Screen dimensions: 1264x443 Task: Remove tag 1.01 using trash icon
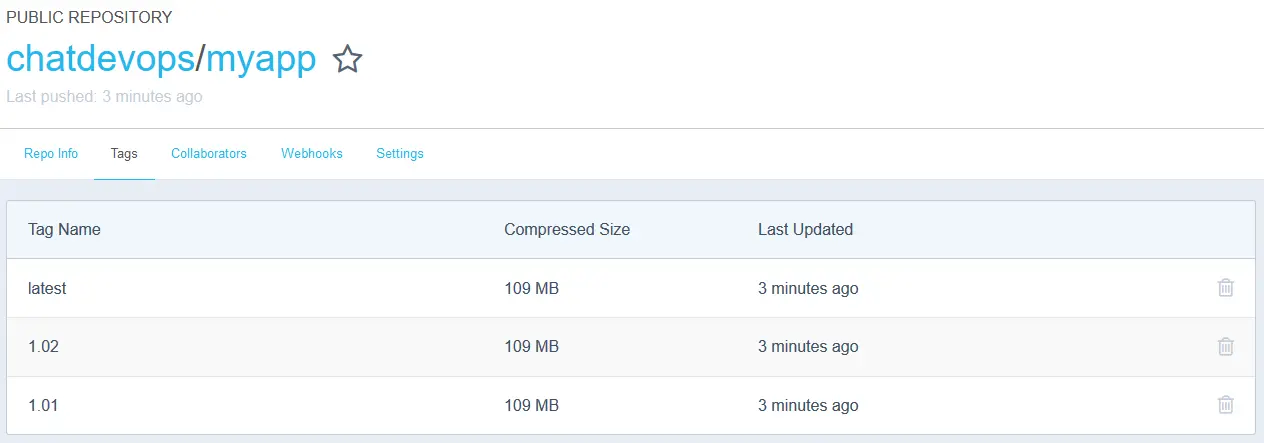coord(1225,405)
